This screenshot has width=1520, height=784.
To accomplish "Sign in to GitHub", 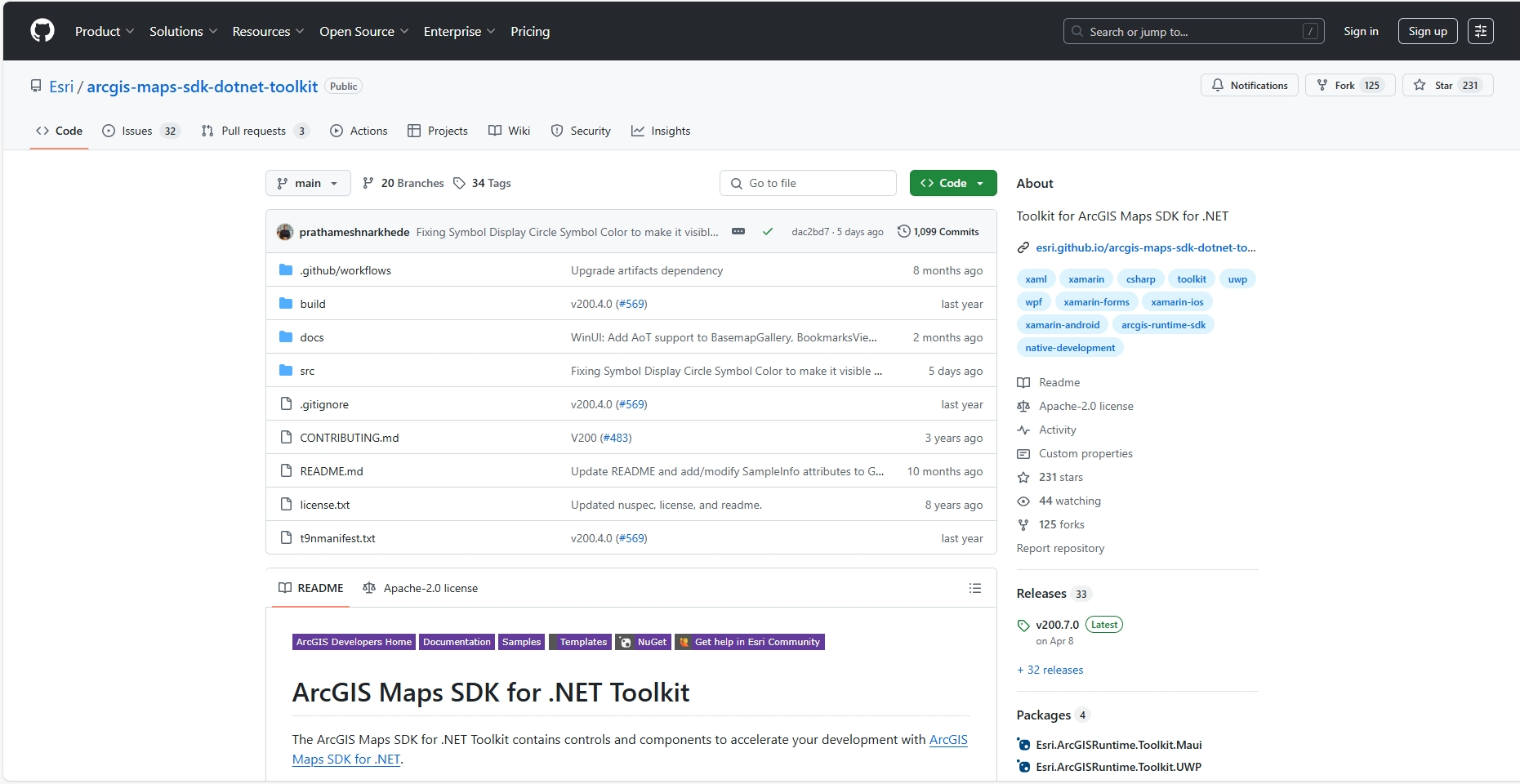I will pyautogui.click(x=1360, y=31).
